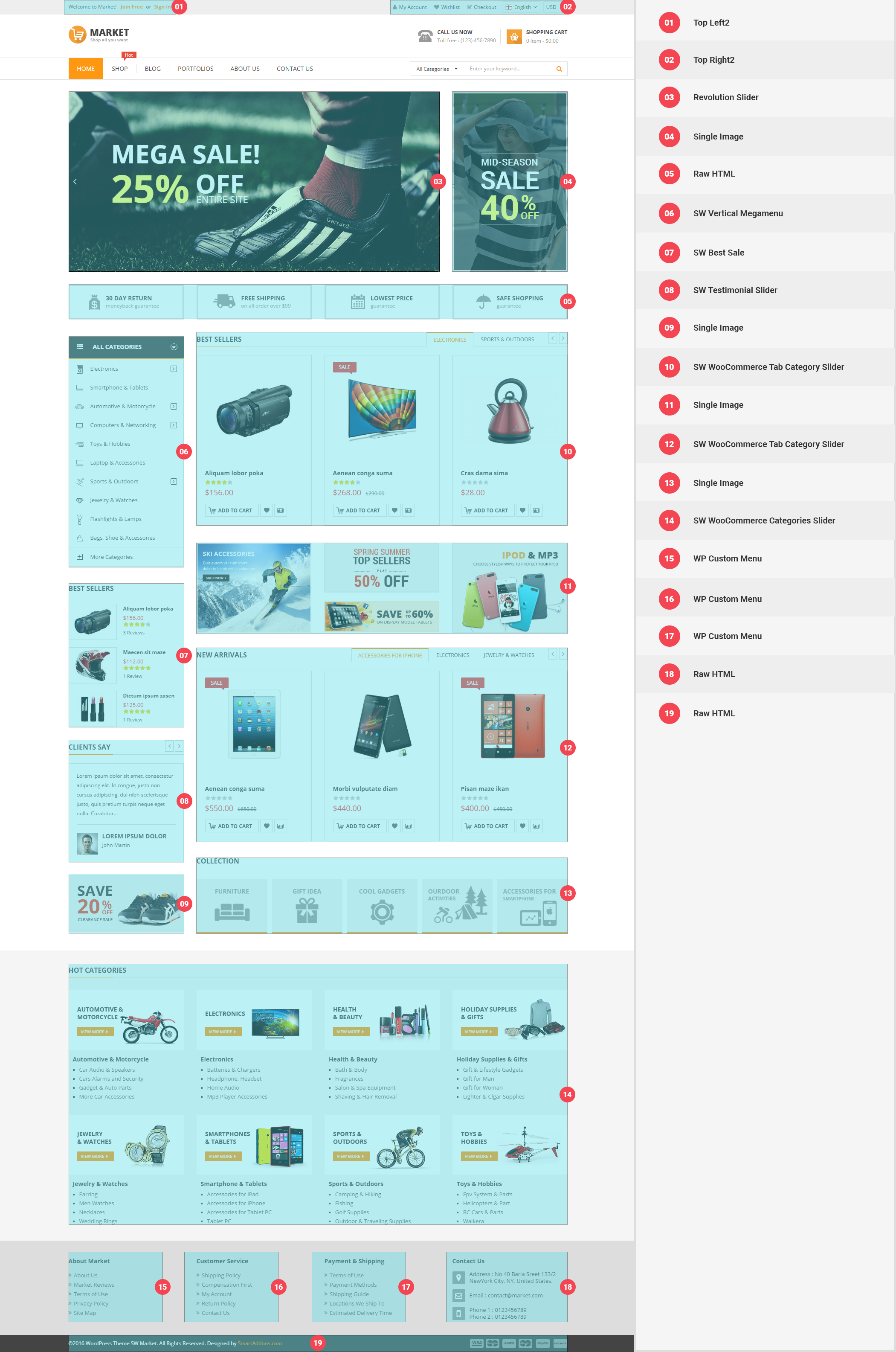The image size is (896, 1352).
Task: Click the search magnifier icon
Action: (559, 69)
